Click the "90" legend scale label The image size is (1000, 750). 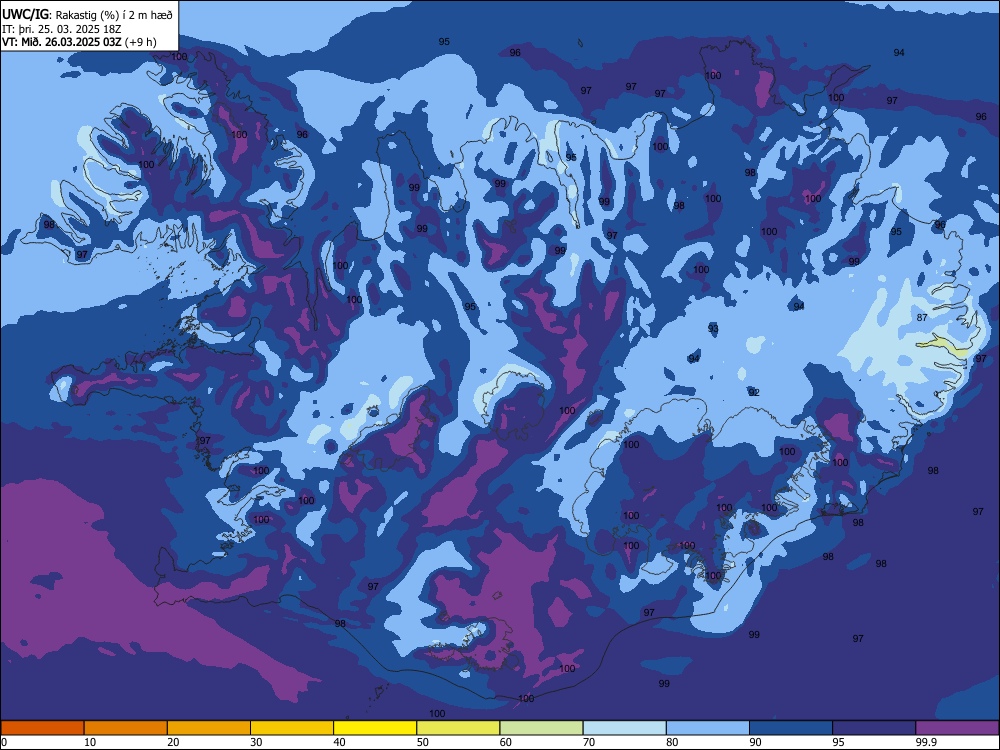755,742
